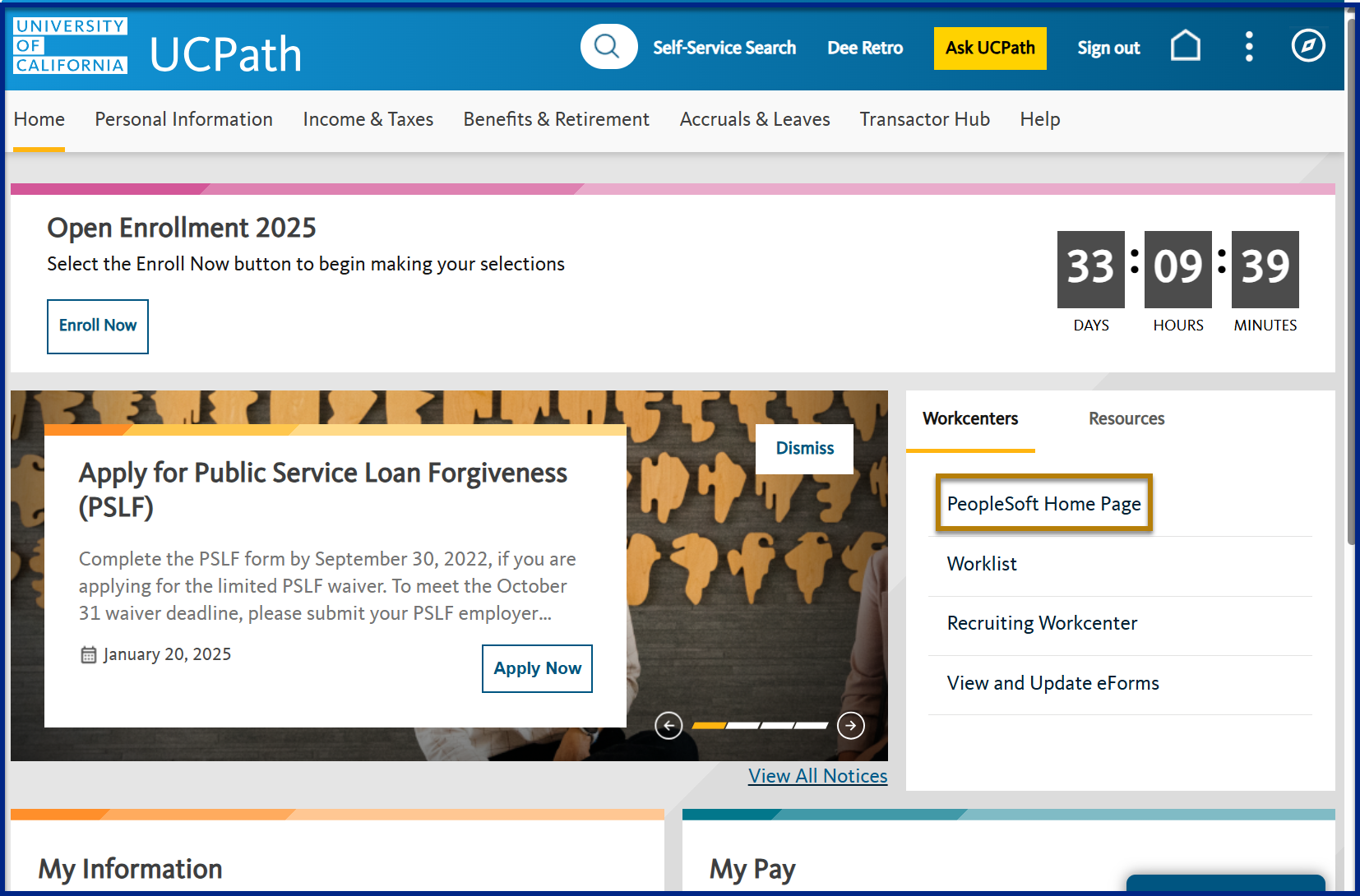This screenshot has width=1360, height=896.
Task: Go to previous notice with left carousel arrow
Action: pyautogui.click(x=668, y=725)
